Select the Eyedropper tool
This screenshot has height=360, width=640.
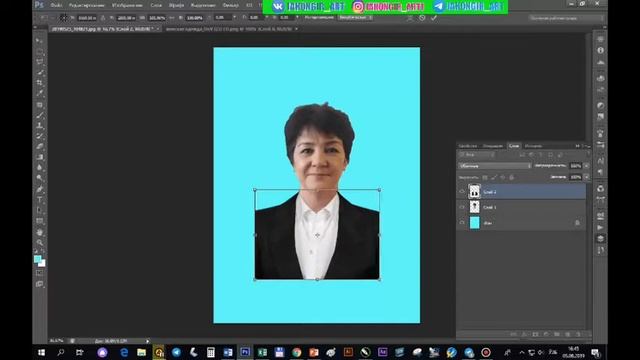(x=40, y=93)
